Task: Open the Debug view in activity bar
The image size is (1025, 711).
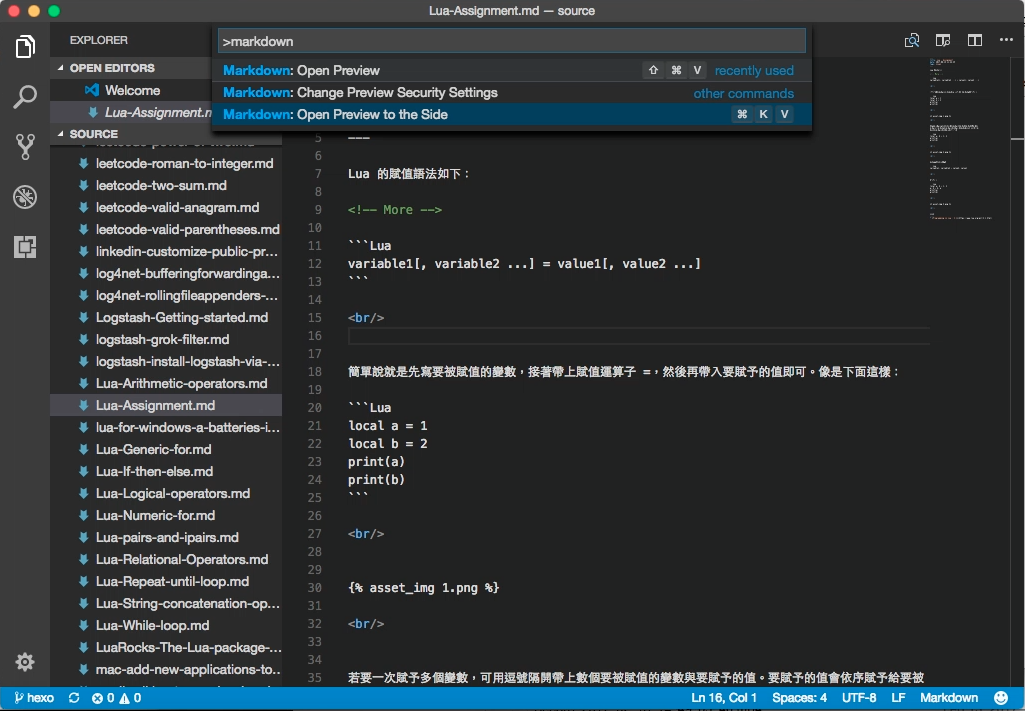Action: (x=25, y=197)
